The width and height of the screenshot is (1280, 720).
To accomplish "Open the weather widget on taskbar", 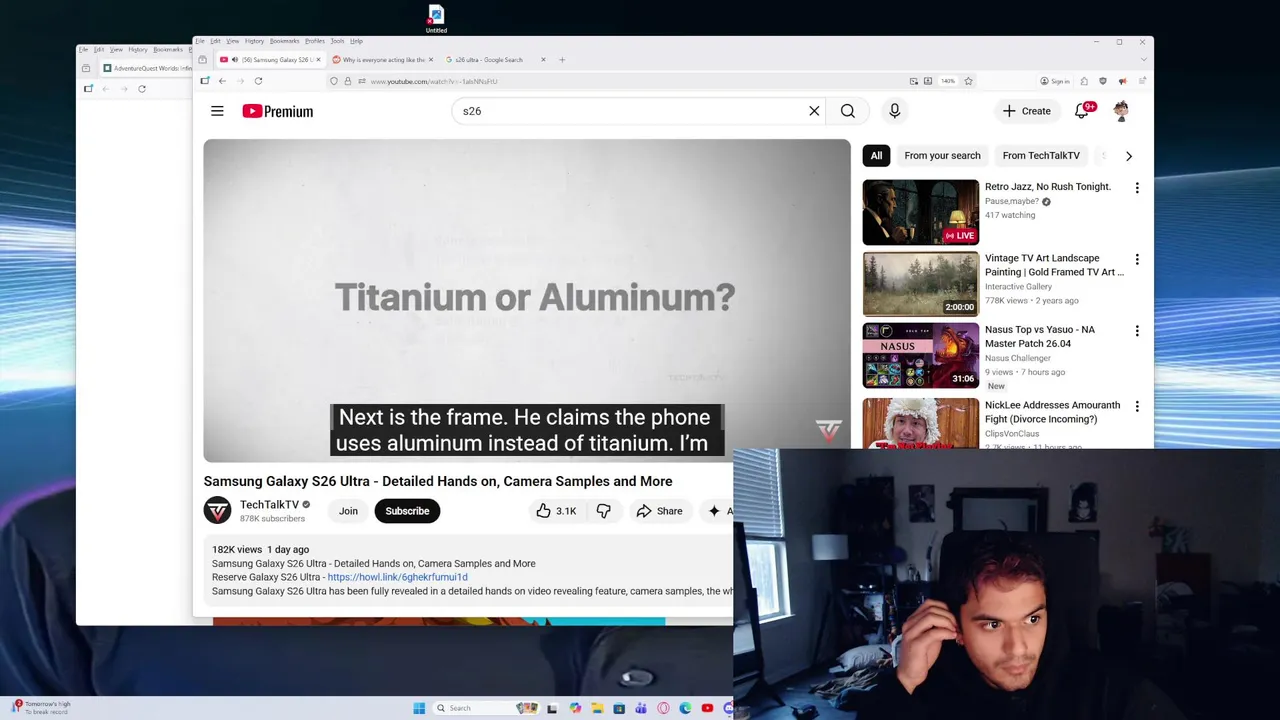I will [40, 707].
